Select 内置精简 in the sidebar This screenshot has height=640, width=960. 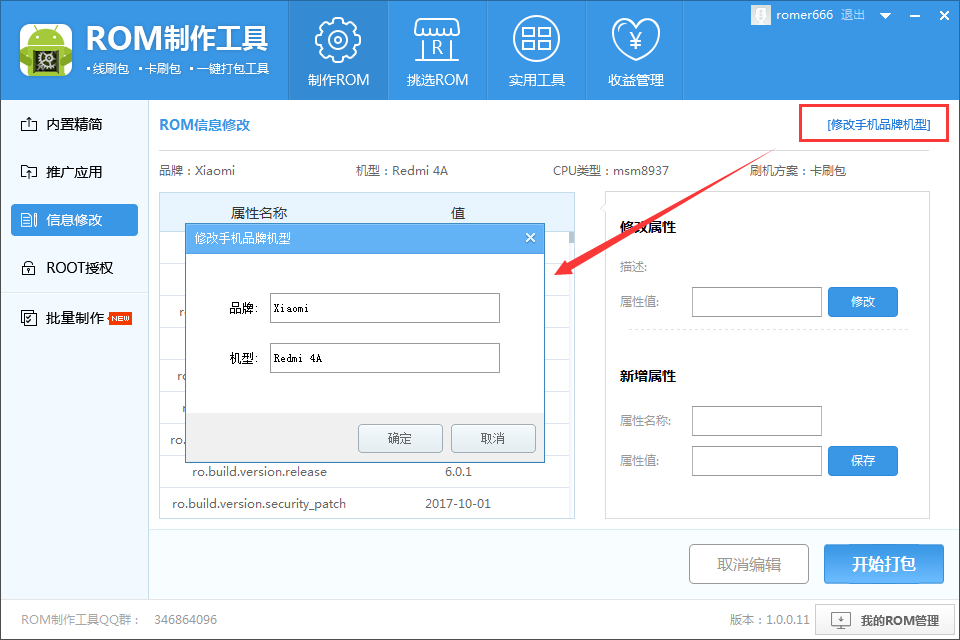tap(74, 124)
